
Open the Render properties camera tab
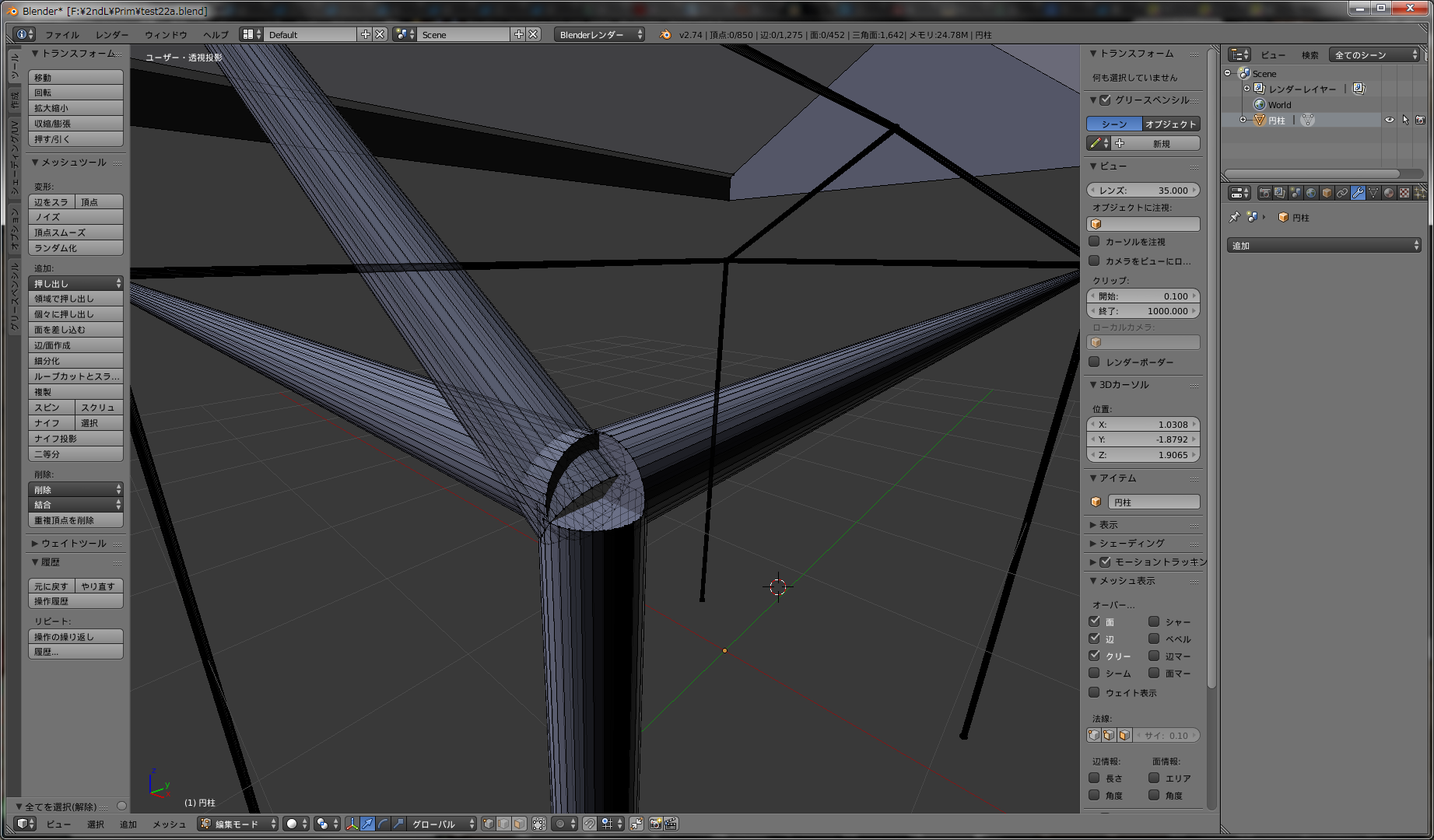tap(1265, 193)
